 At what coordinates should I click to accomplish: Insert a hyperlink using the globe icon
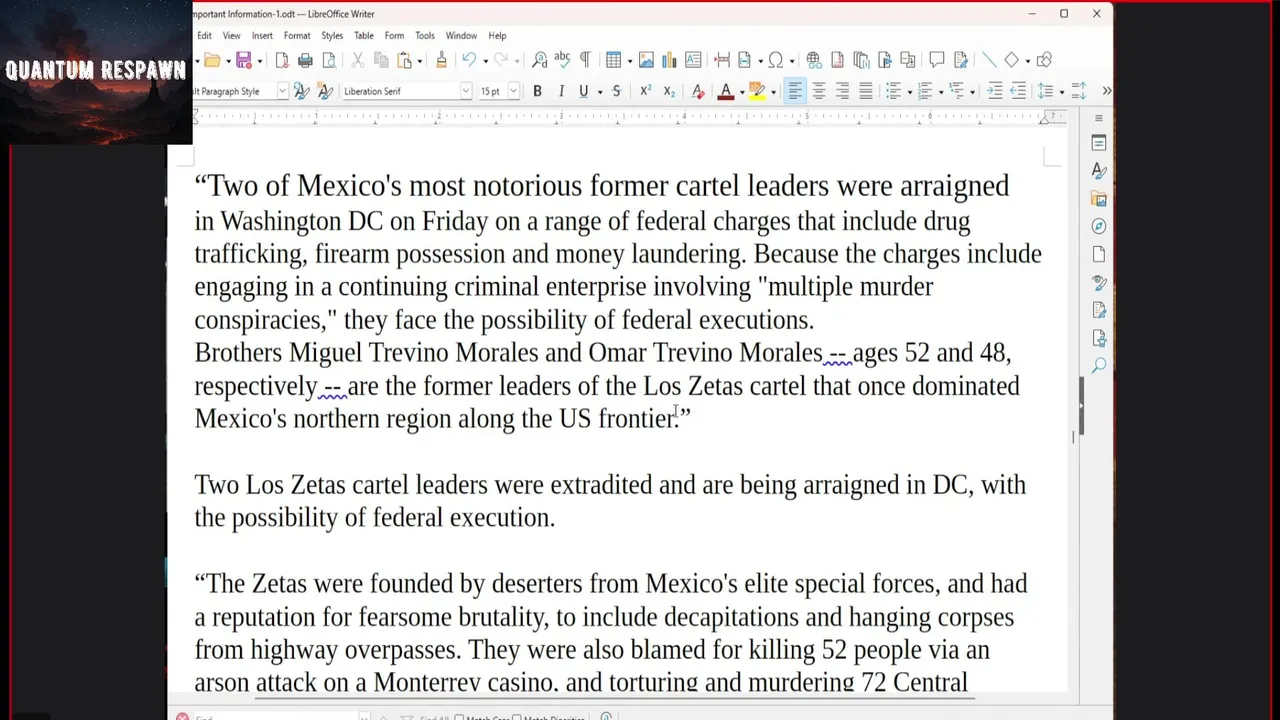tap(813, 60)
